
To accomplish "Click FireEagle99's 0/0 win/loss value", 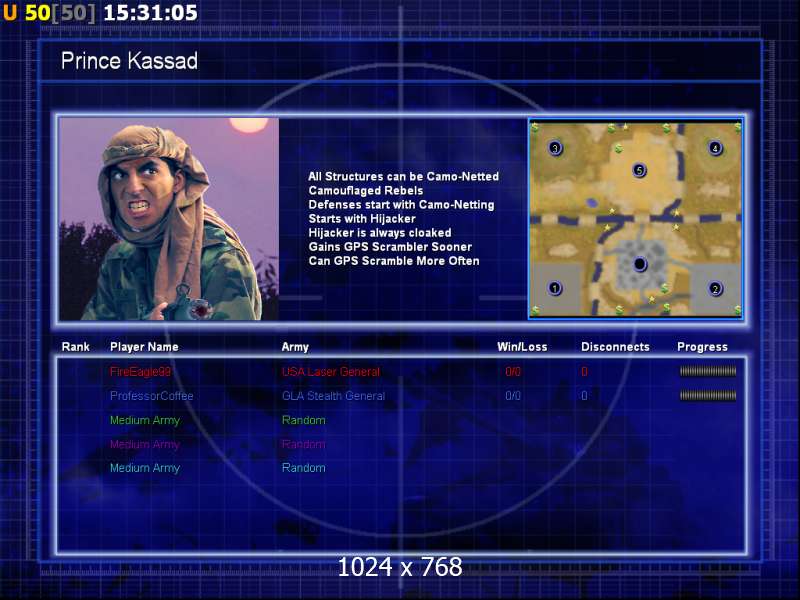I will click(513, 371).
